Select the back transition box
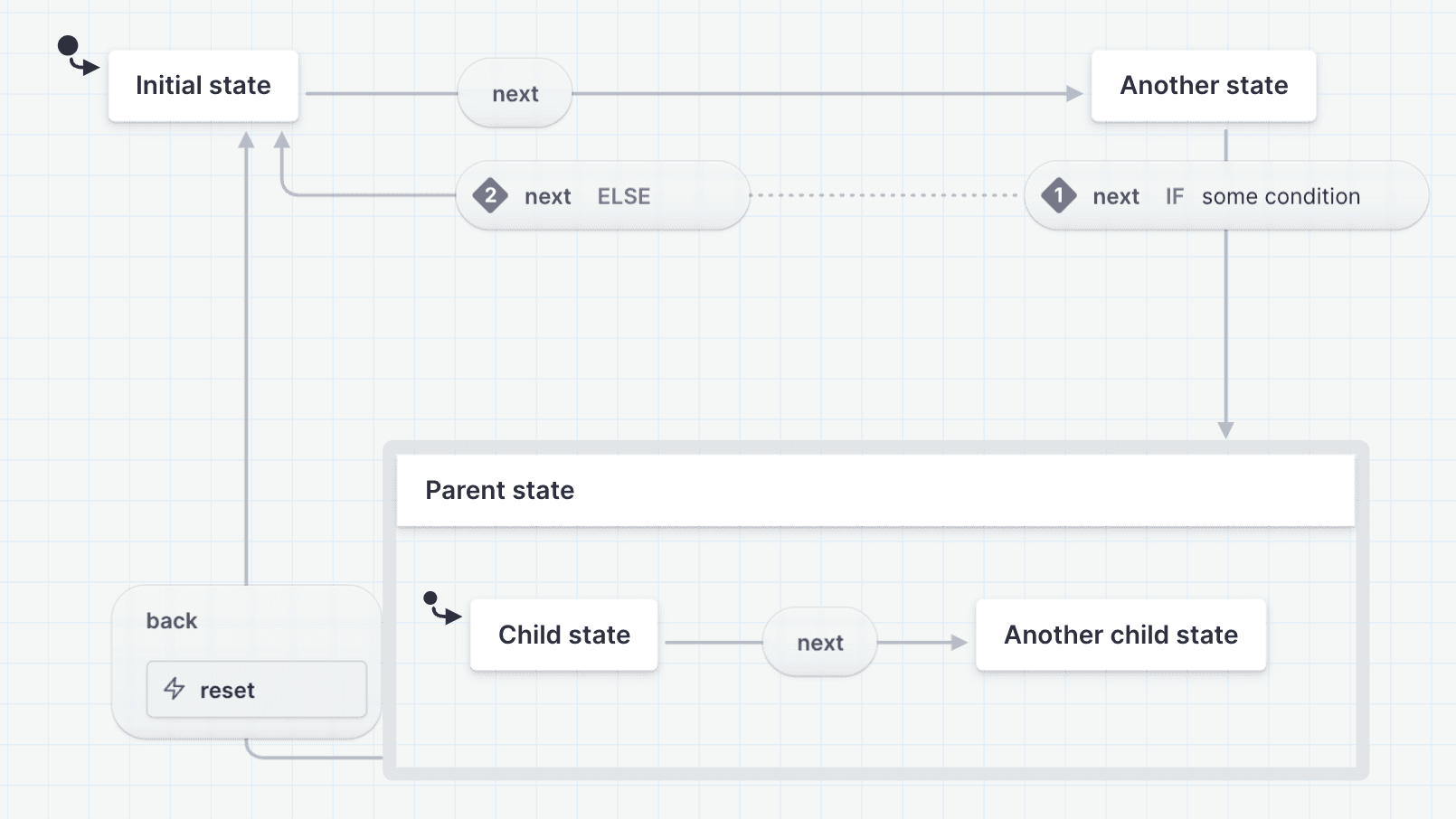Image resolution: width=1456 pixels, height=819 pixels. (246, 662)
